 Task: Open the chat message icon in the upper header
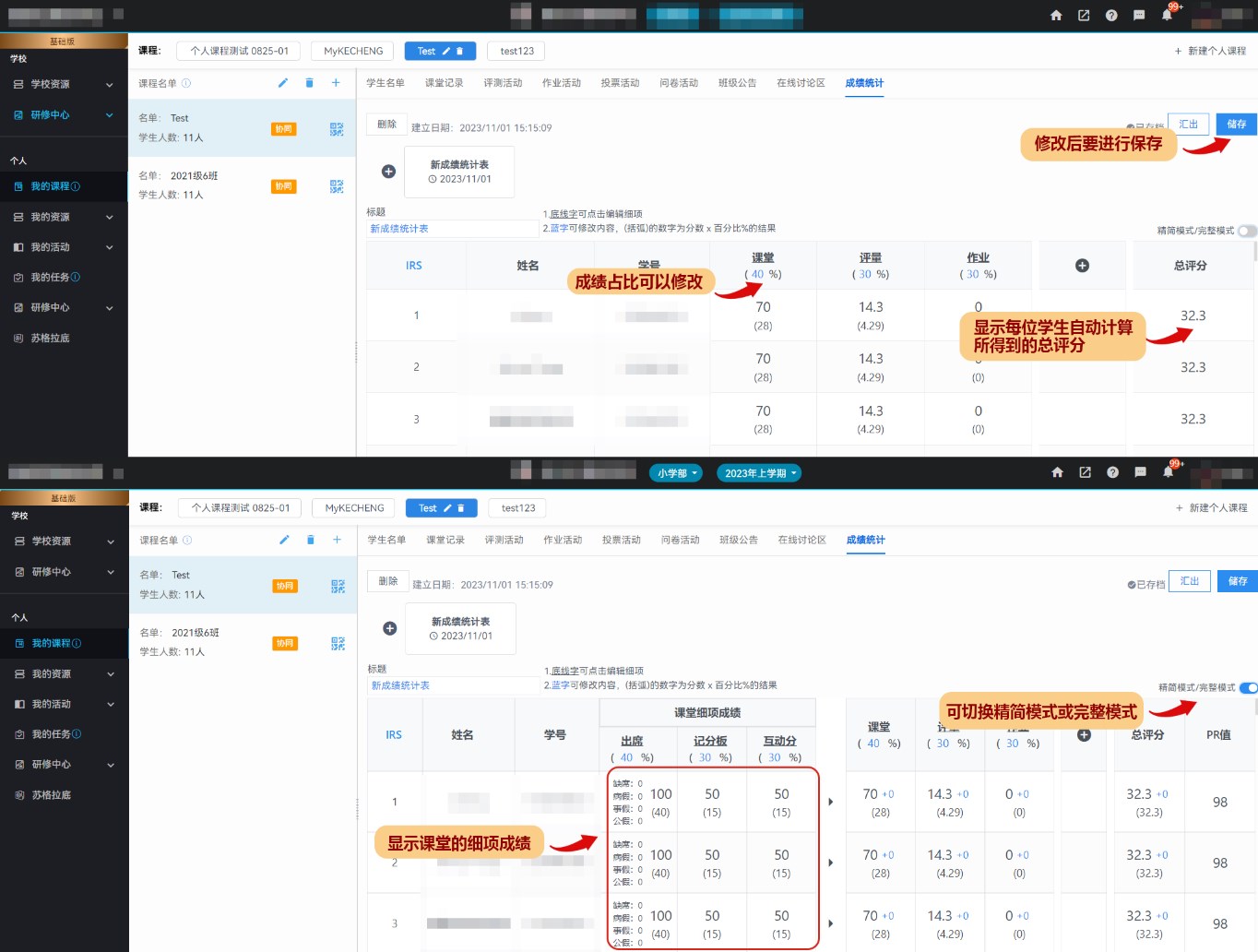click(1139, 16)
